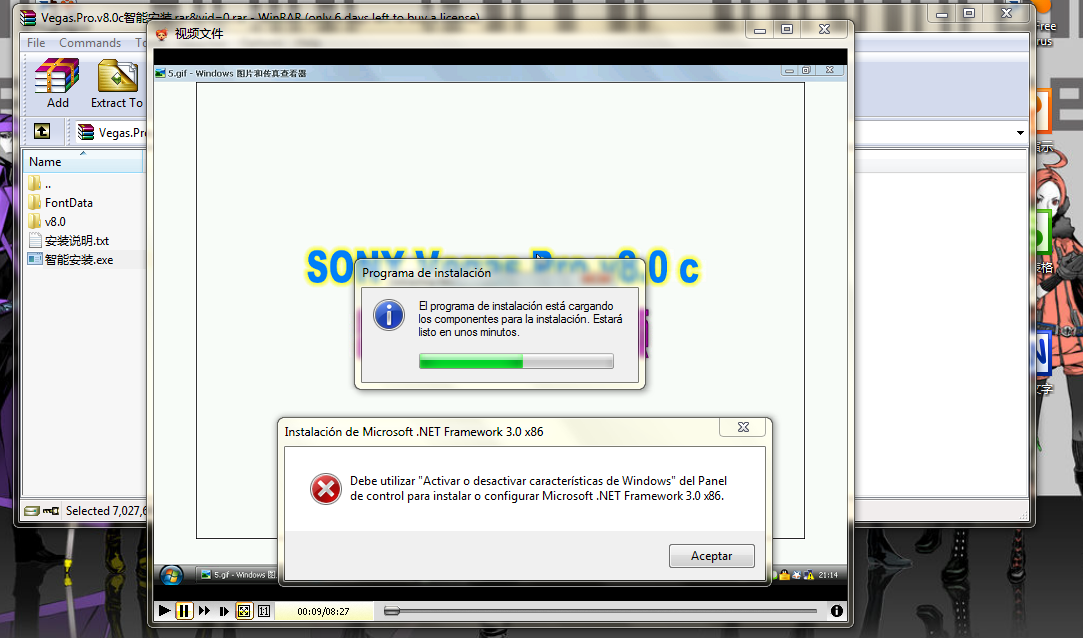The image size is (1083, 638).
Task: Click the 视频文件 video player title icon
Action: (x=162, y=34)
